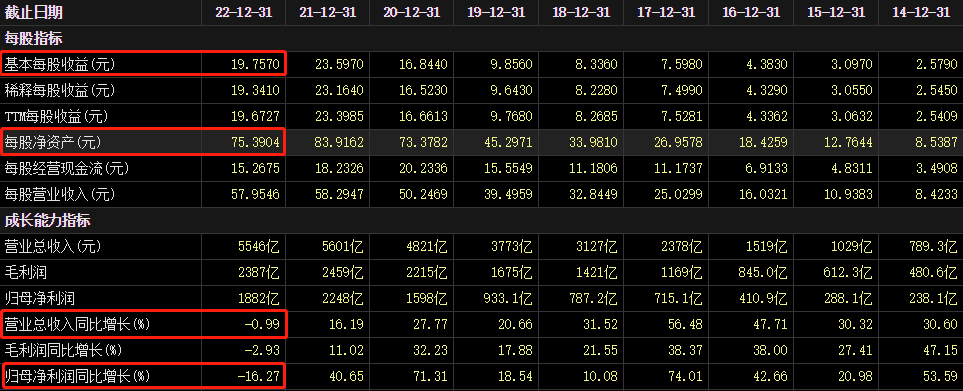The width and height of the screenshot is (963, 391).
Task: Select the 稀释每股收益(元) row label
Action: click(x=60, y=90)
